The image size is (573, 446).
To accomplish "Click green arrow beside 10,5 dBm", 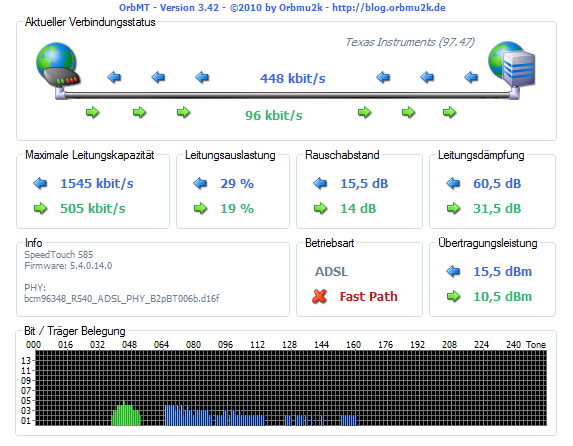I will [453, 296].
